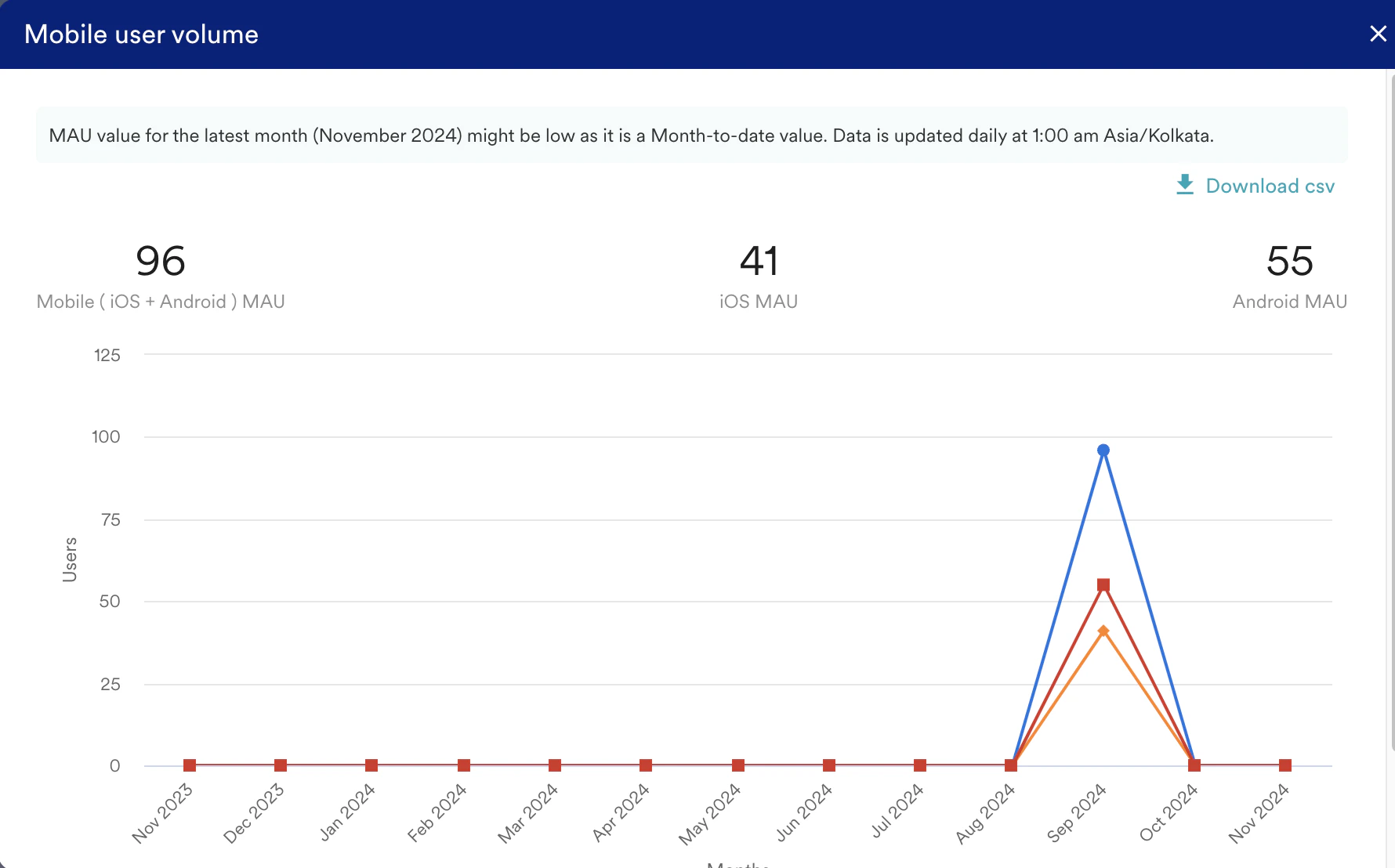Click the red marker on Nov 2023

[189, 765]
